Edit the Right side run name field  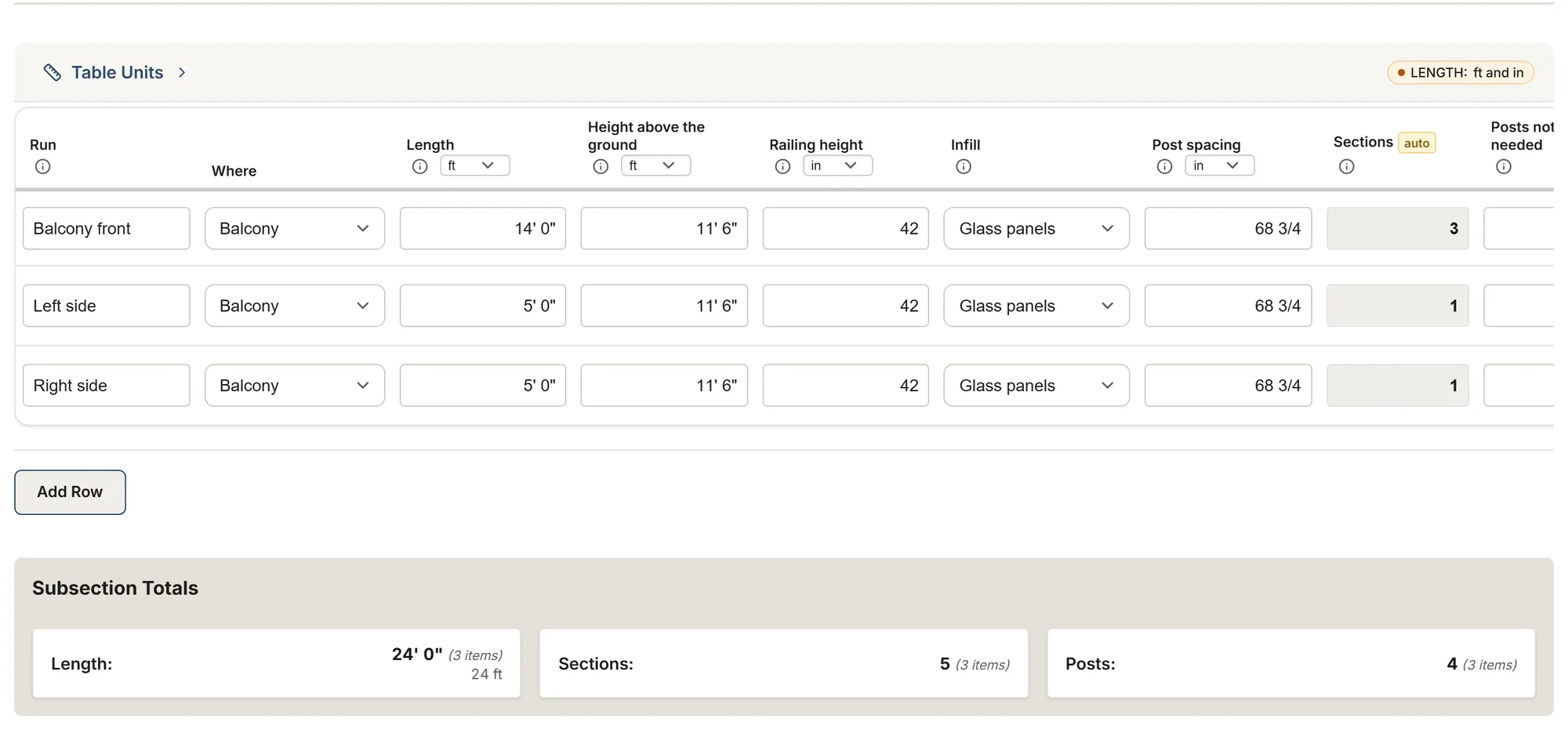pos(107,385)
